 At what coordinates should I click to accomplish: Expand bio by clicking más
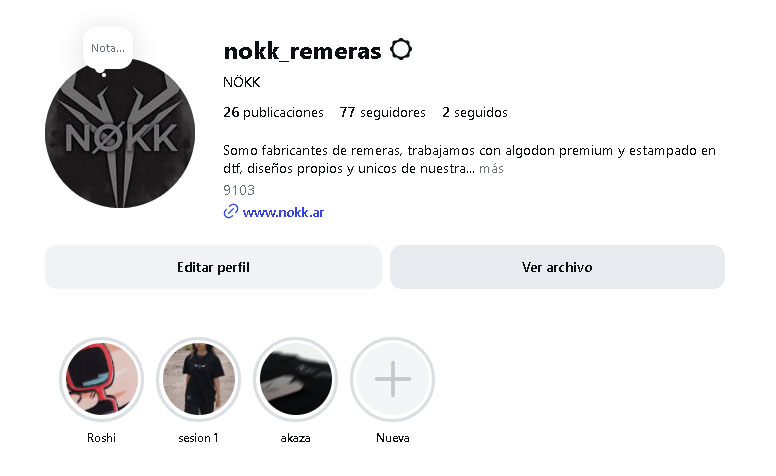(x=491, y=169)
